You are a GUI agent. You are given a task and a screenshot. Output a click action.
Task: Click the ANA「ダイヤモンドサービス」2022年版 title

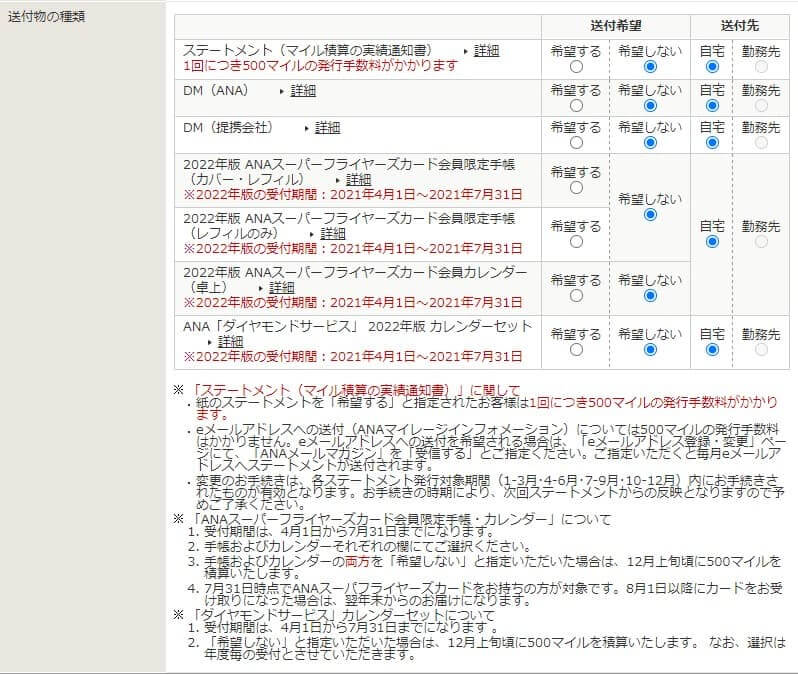click(357, 326)
